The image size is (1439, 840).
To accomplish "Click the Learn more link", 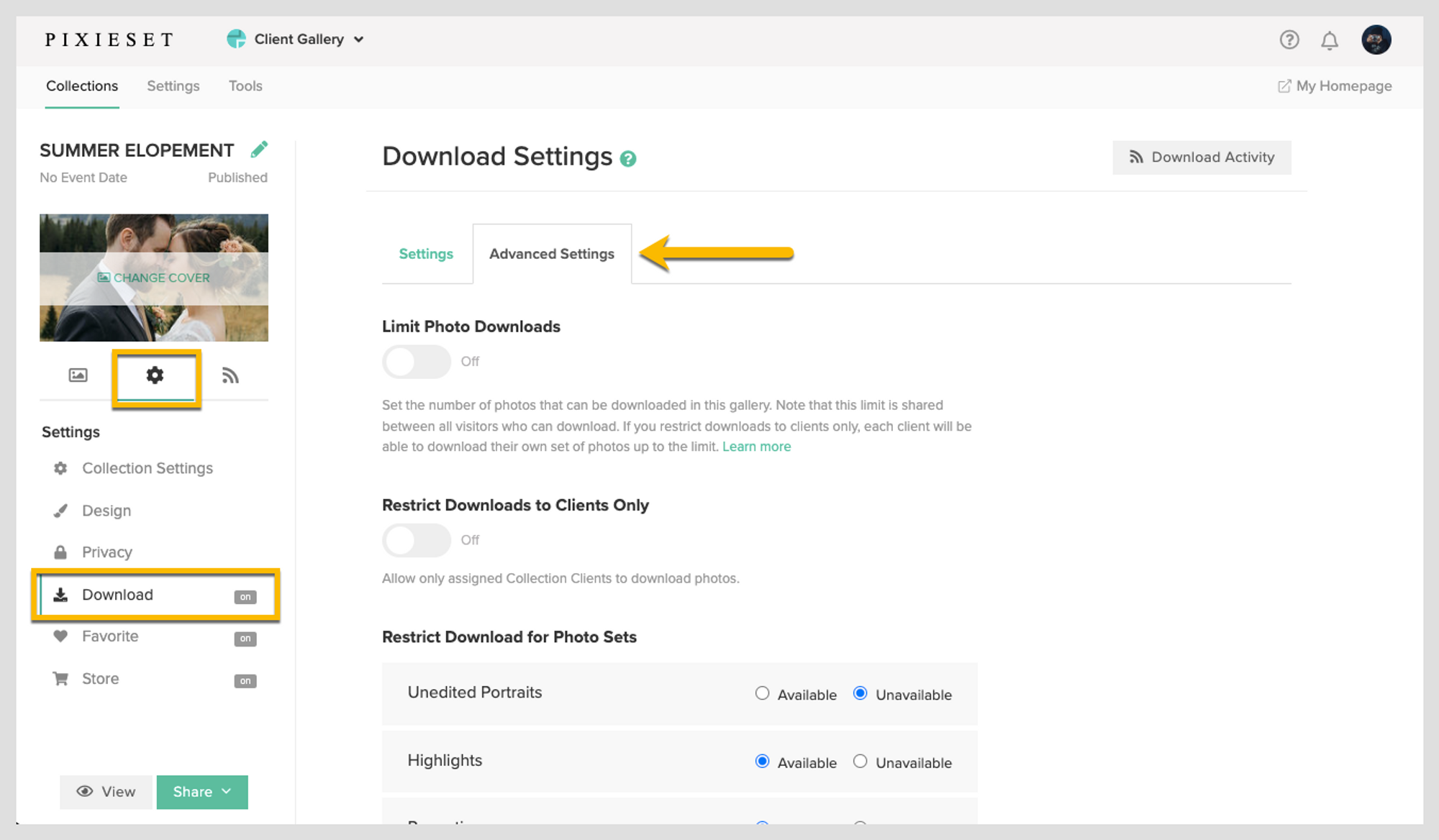I will [x=756, y=446].
